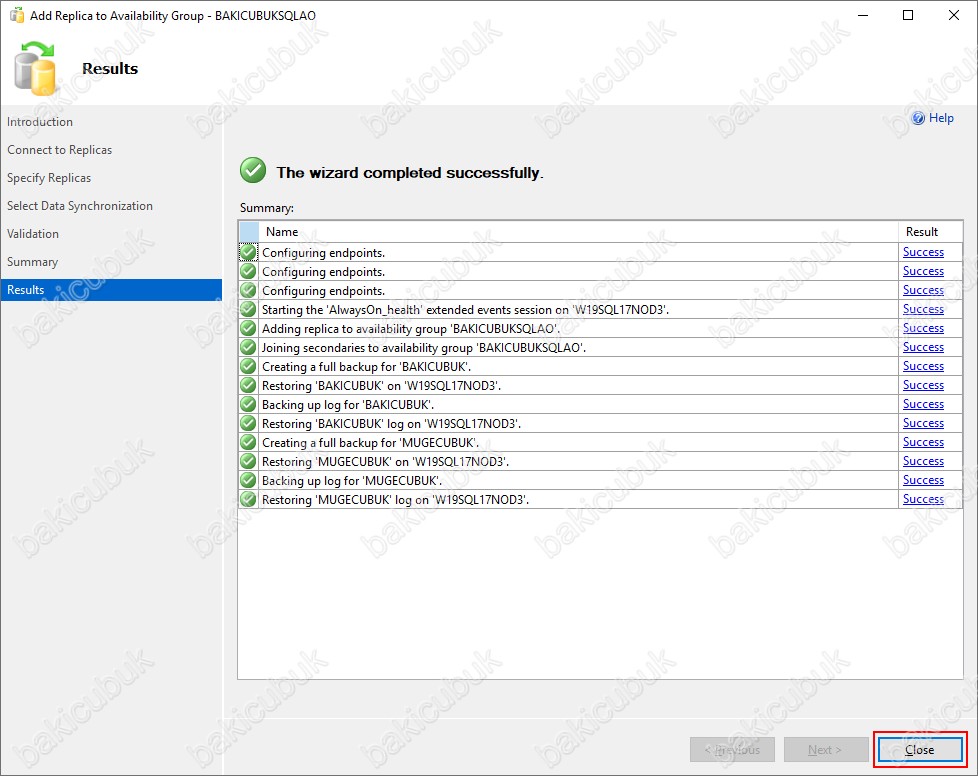Viewport: 978px width, 776px height.
Task: Click the wizard completed successfully message
Action: 410,173
